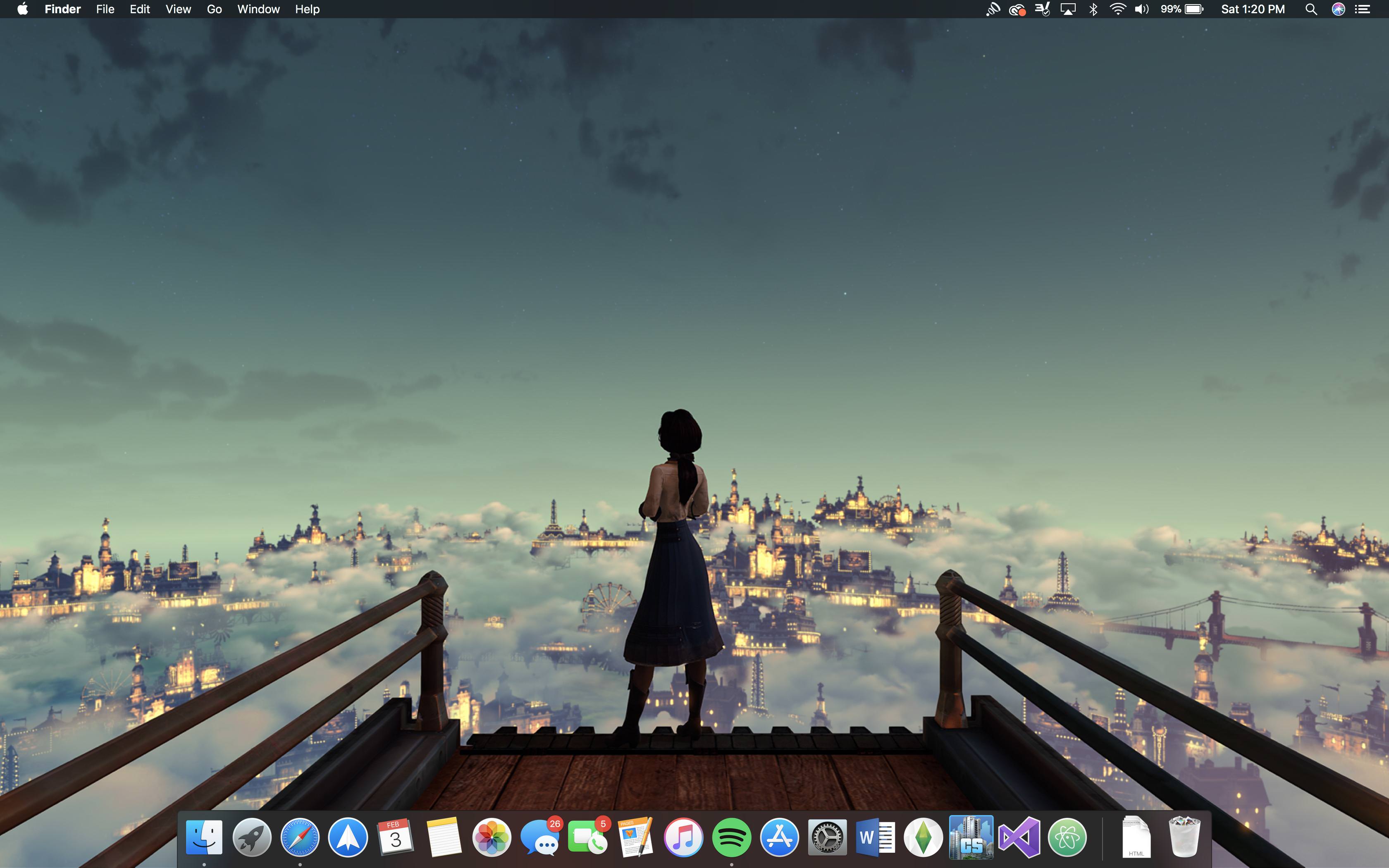Click Creative Cloud menu bar icon
1389x868 pixels.
tap(1017, 9)
